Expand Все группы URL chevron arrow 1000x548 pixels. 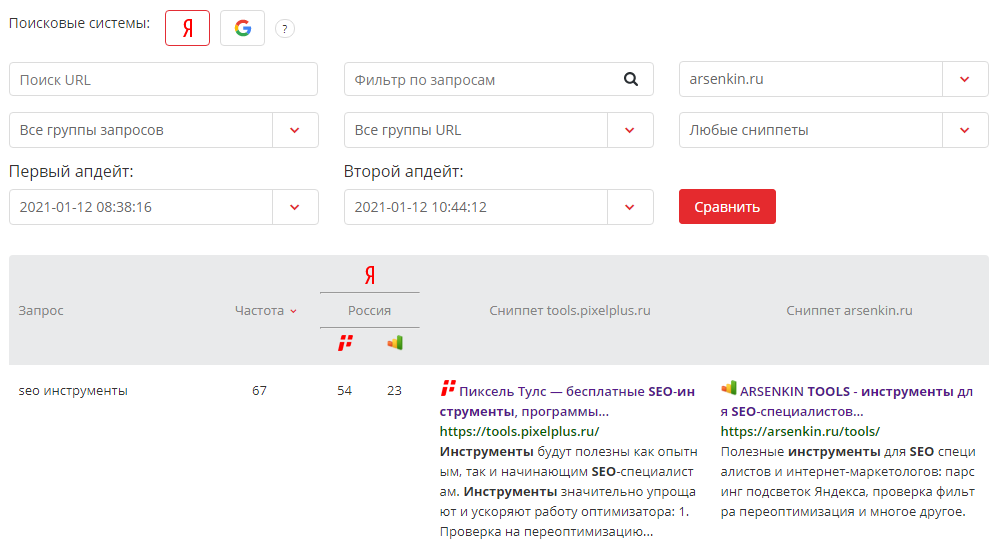tap(629, 130)
